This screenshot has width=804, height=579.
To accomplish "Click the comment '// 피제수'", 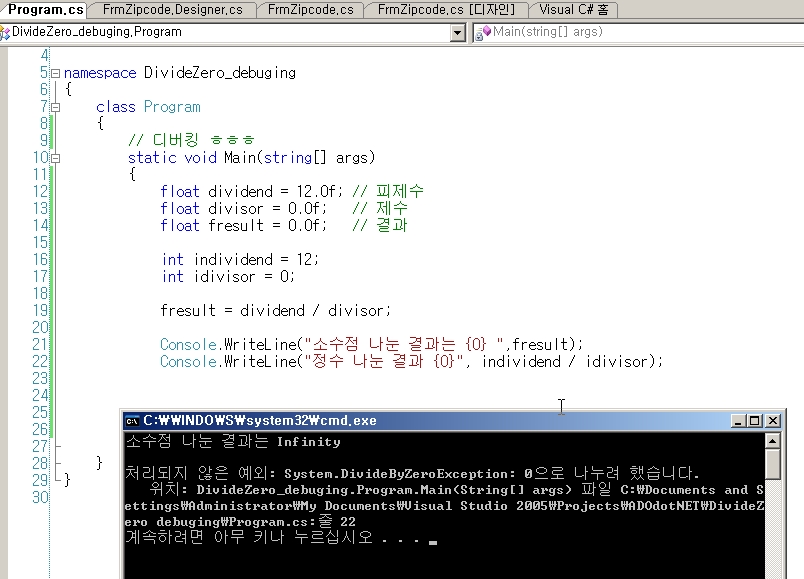I will point(388,192).
